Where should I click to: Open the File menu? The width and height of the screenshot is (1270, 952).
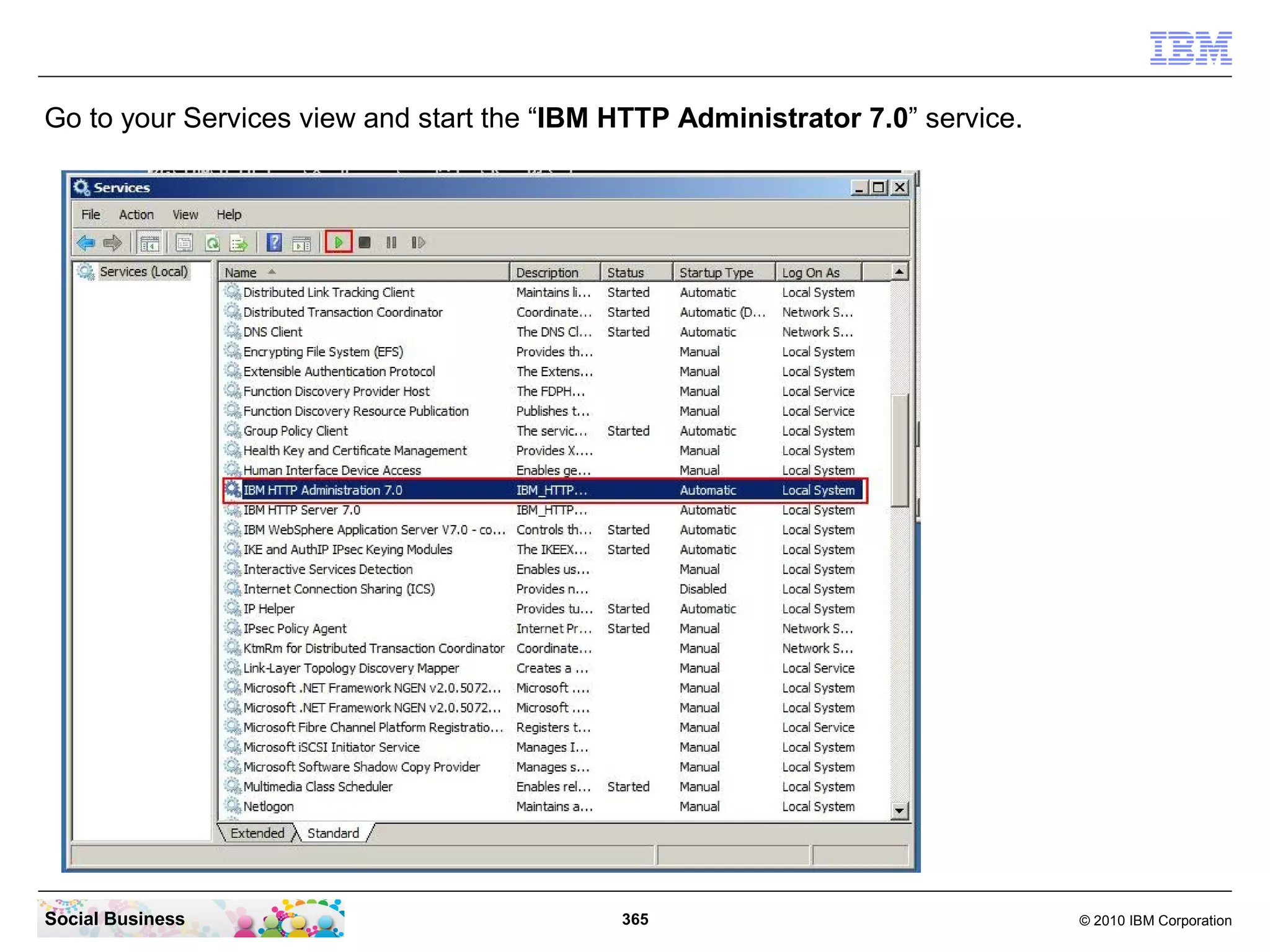[91, 214]
